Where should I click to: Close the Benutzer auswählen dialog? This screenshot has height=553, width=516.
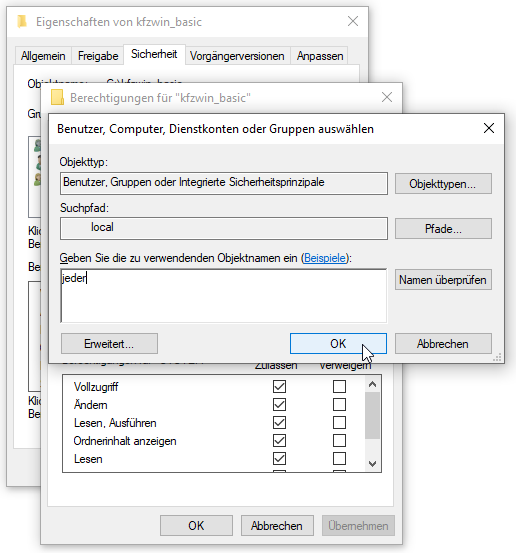click(x=488, y=128)
